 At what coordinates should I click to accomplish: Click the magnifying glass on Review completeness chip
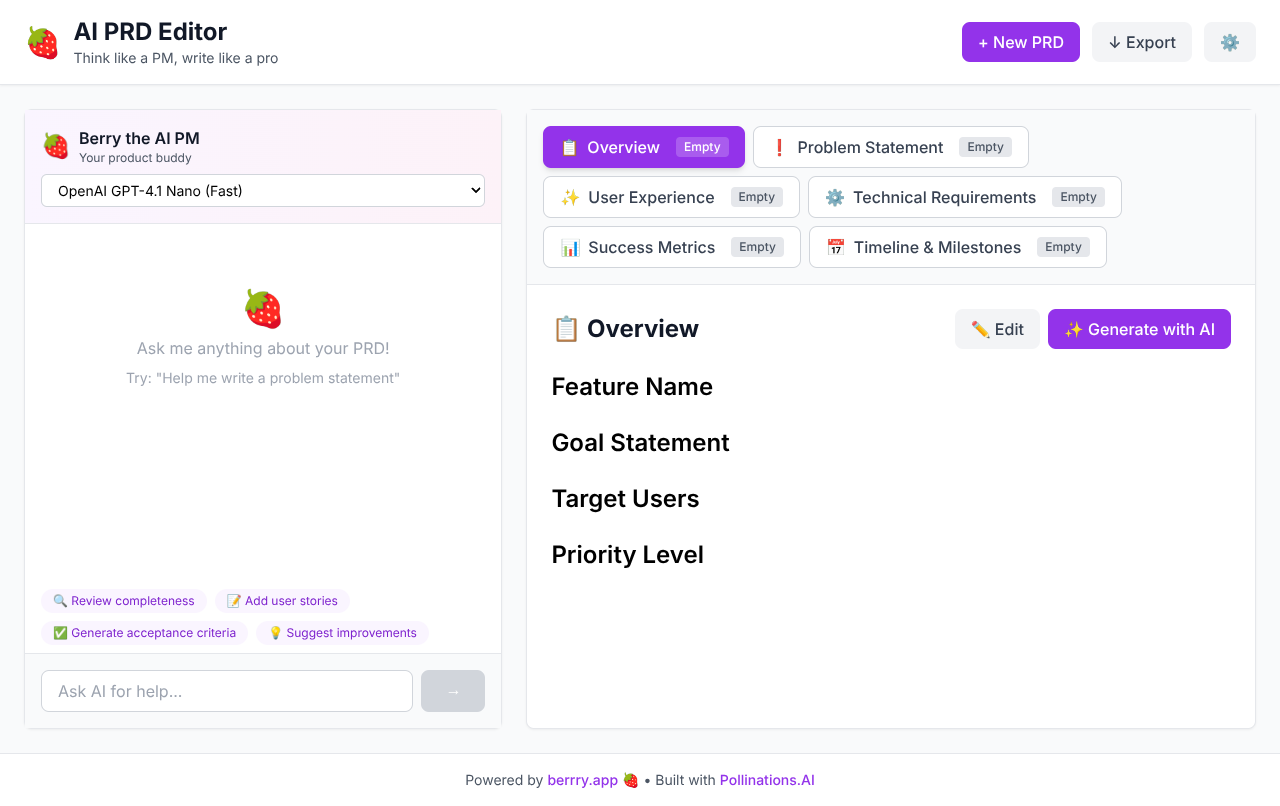[x=62, y=600]
